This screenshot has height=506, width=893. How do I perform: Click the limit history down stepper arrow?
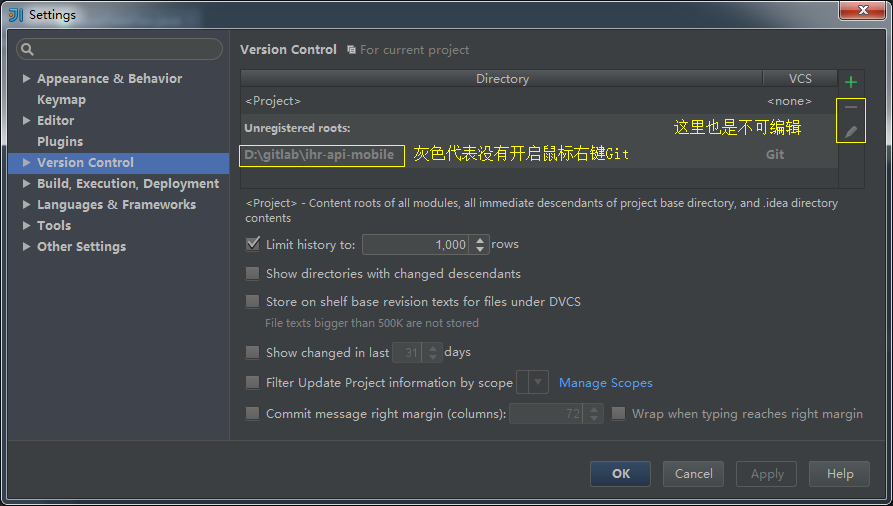[480, 249]
